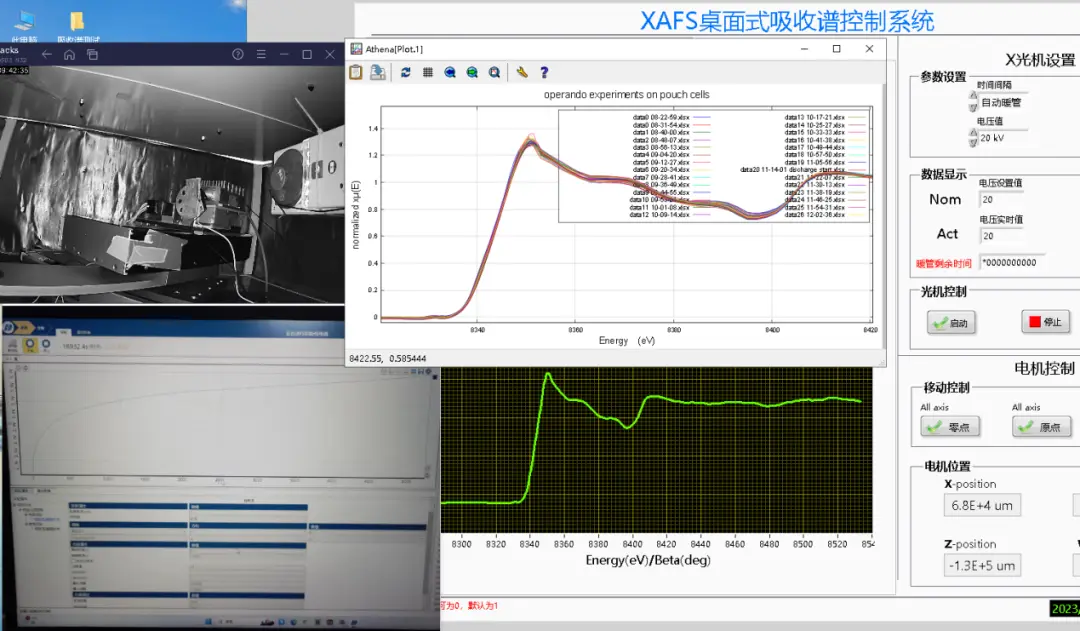This screenshot has height=631, width=1080.
Task: Click the X-position value field
Action: click(980, 505)
